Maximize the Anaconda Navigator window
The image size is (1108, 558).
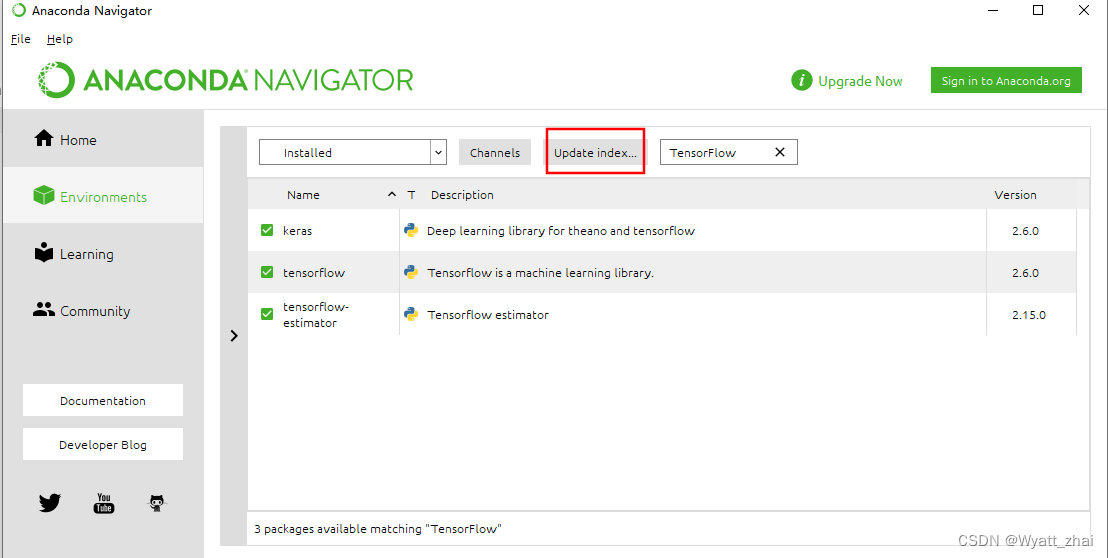pyautogui.click(x=1037, y=10)
